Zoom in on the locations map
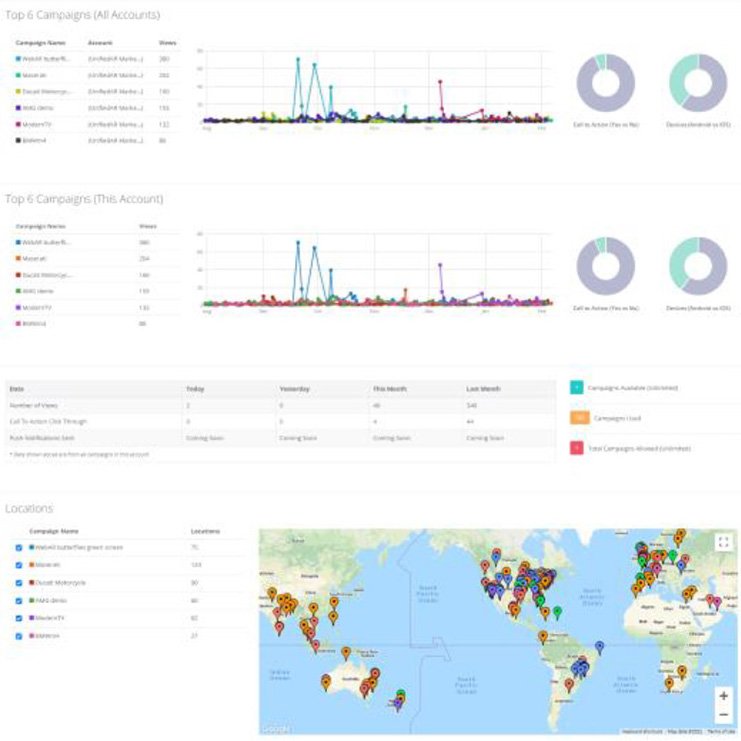 pyautogui.click(x=722, y=695)
